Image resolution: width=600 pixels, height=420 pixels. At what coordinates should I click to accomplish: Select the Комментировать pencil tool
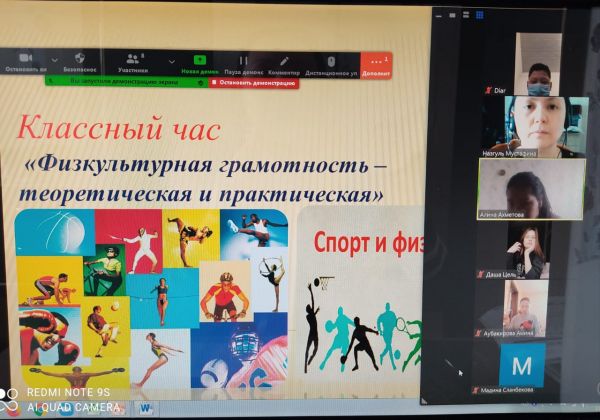284,61
